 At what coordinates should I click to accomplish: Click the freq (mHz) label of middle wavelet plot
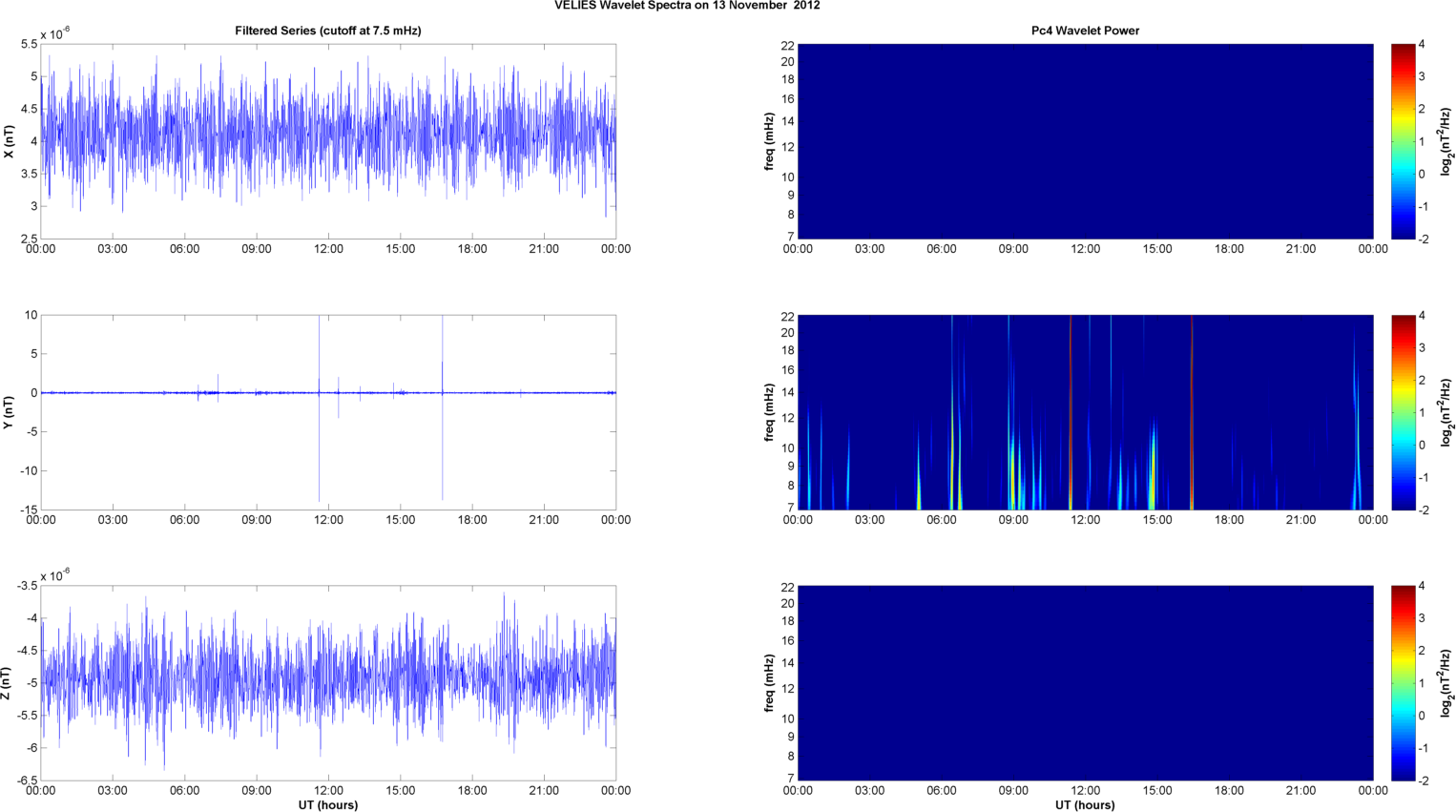(769, 412)
